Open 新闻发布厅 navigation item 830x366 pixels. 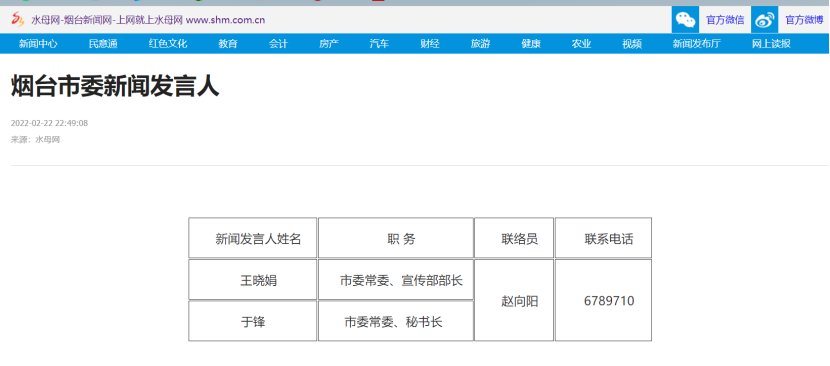click(x=697, y=44)
